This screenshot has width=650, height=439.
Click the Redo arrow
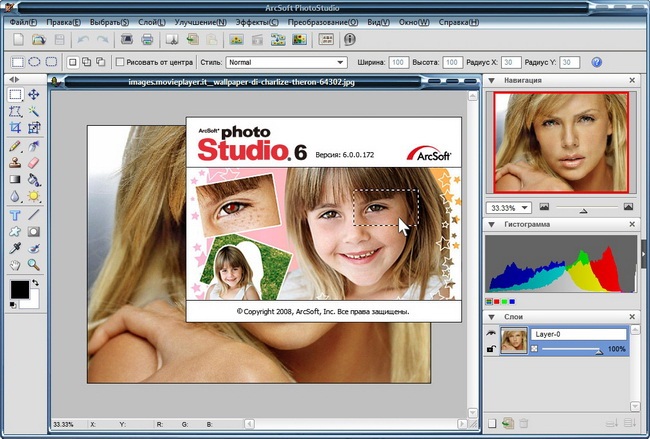tap(102, 39)
